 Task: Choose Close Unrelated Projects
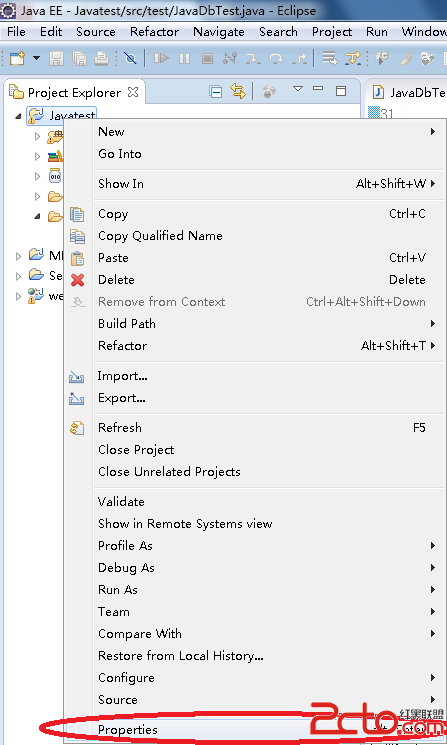[254, 471]
